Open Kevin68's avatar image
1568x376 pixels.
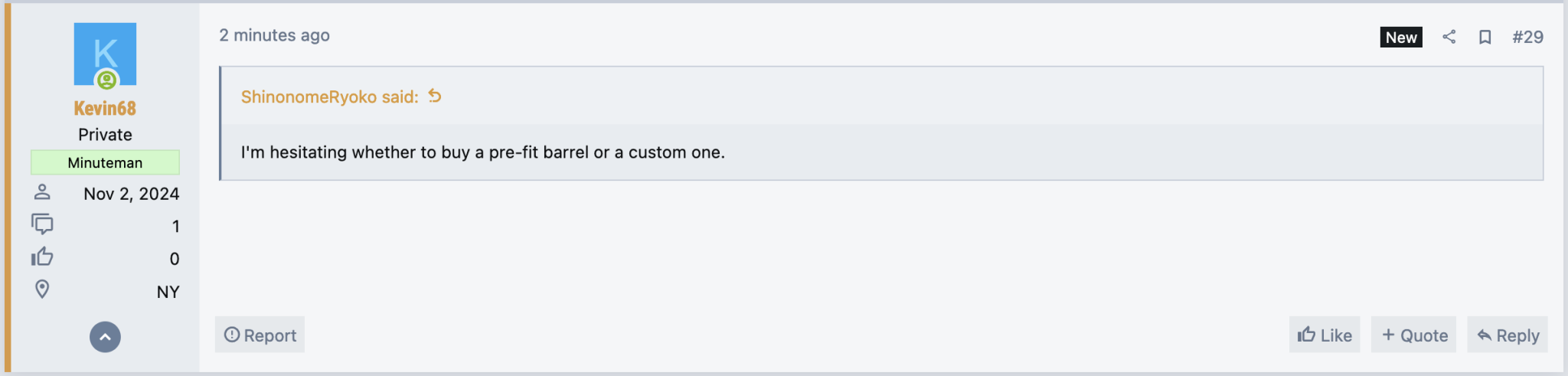pyautogui.click(x=105, y=54)
